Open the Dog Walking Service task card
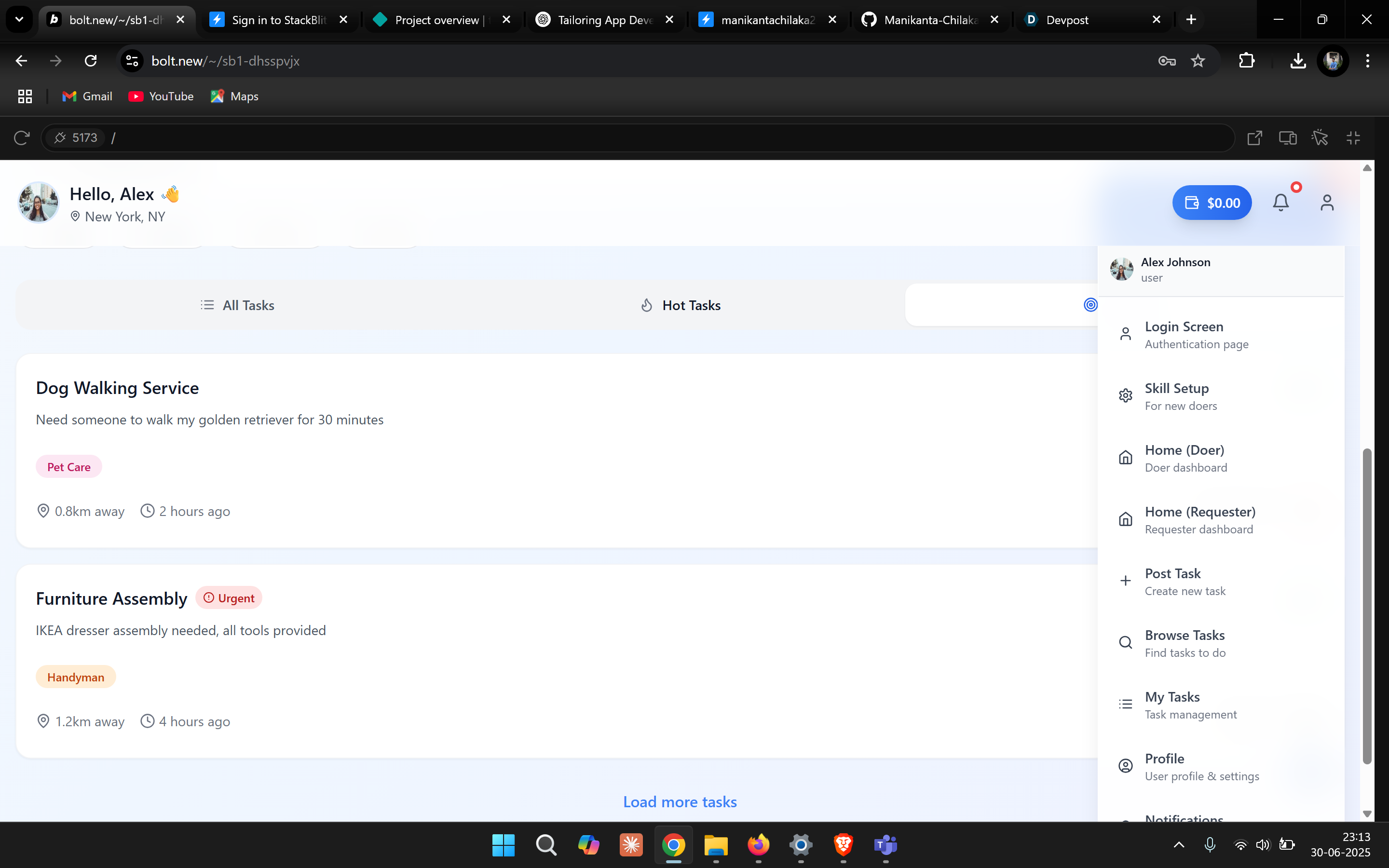The image size is (1389, 868). tap(117, 388)
